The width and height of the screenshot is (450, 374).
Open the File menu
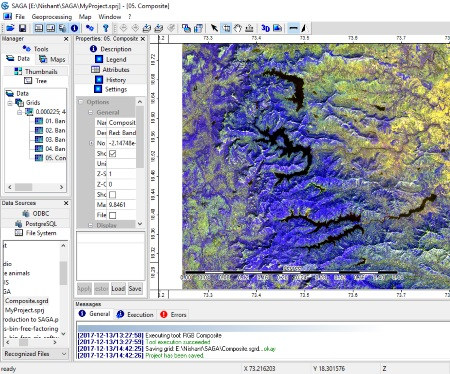(x=20, y=17)
